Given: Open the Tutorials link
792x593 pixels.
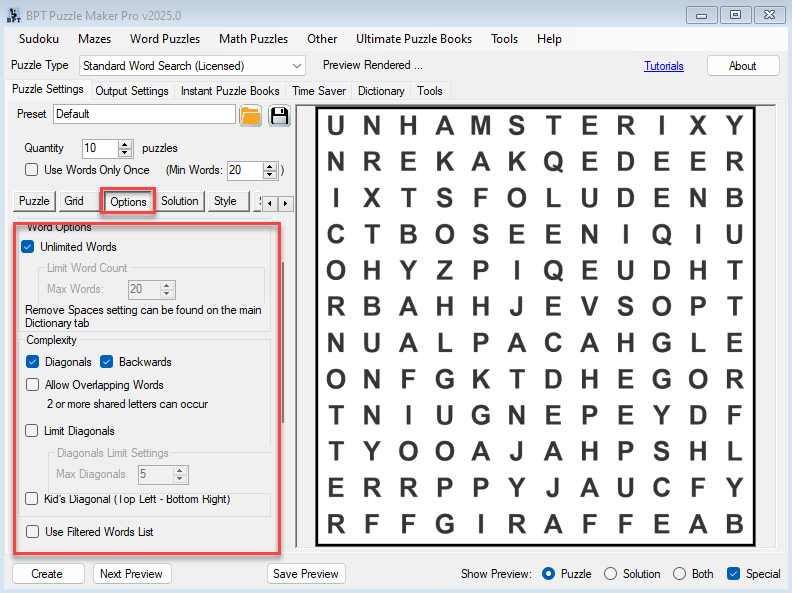Looking at the screenshot, I should (664, 66).
